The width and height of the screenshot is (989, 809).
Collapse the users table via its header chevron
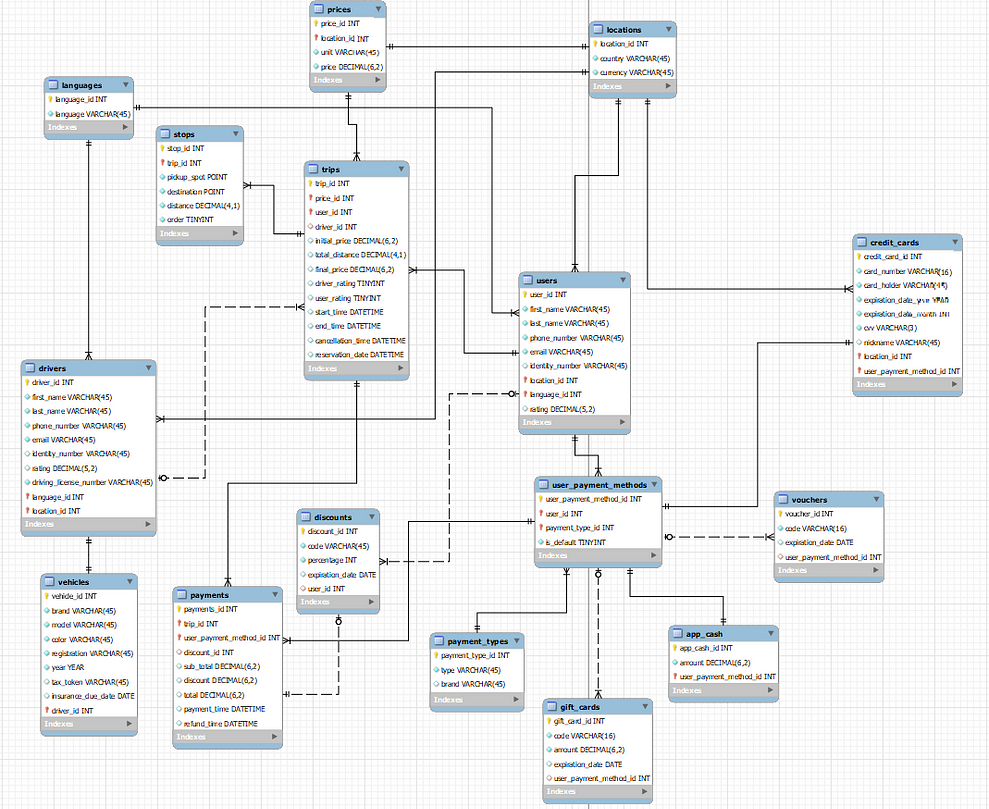pos(622,280)
